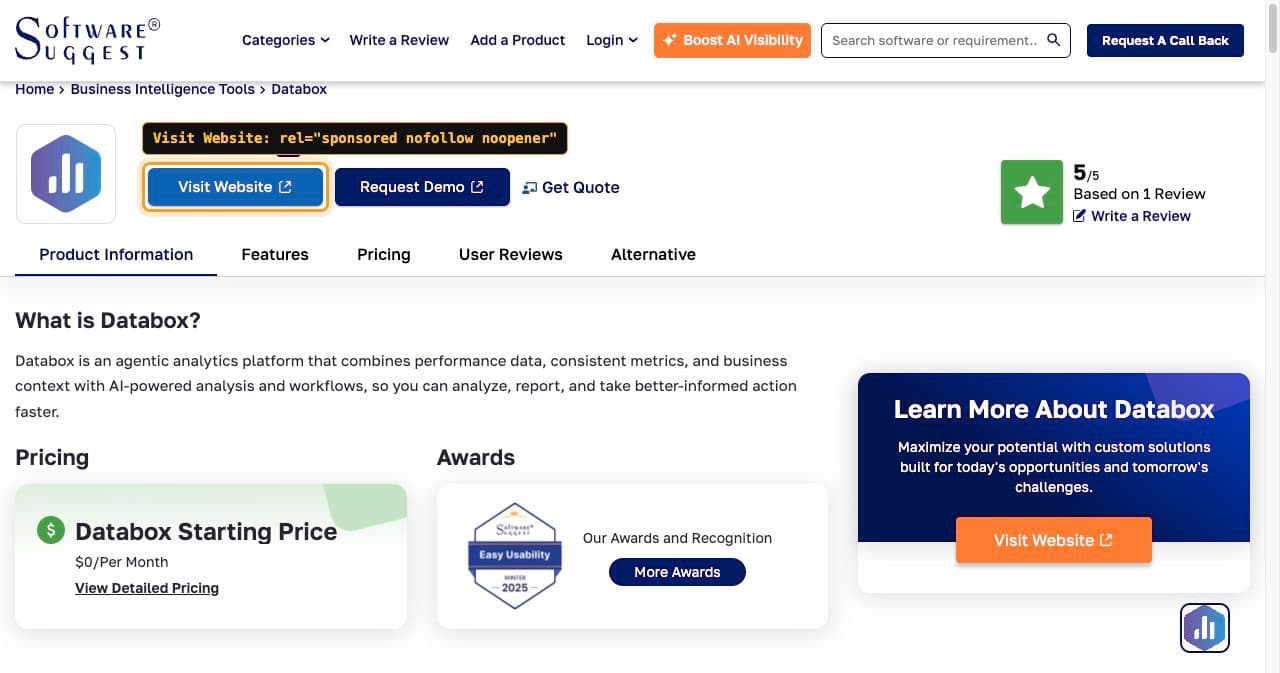Click Request A Call Back button
Viewport: 1280px width, 673px height.
[1165, 40]
